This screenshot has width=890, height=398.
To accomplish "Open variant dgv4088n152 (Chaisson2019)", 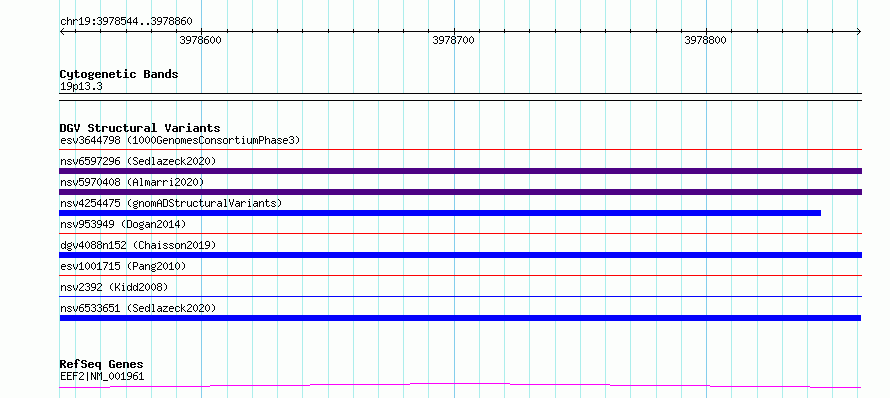I will (138, 245).
